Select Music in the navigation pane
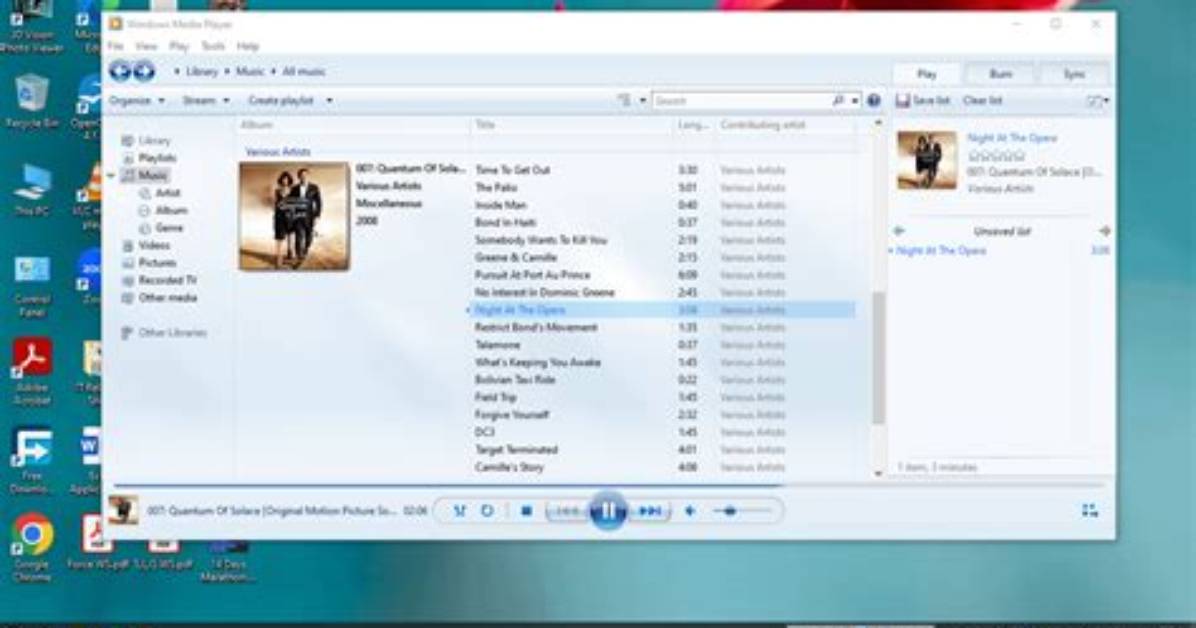The image size is (1196, 628). point(153,176)
